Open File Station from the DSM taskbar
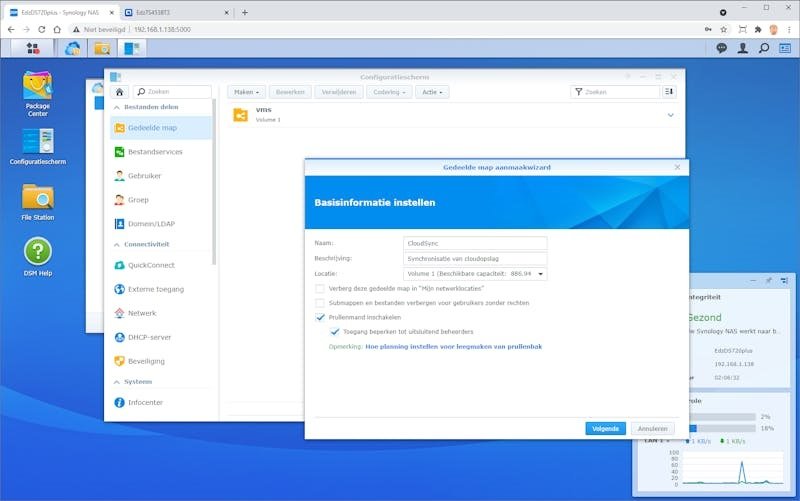Image resolution: width=800 pixels, height=501 pixels. [x=102, y=48]
